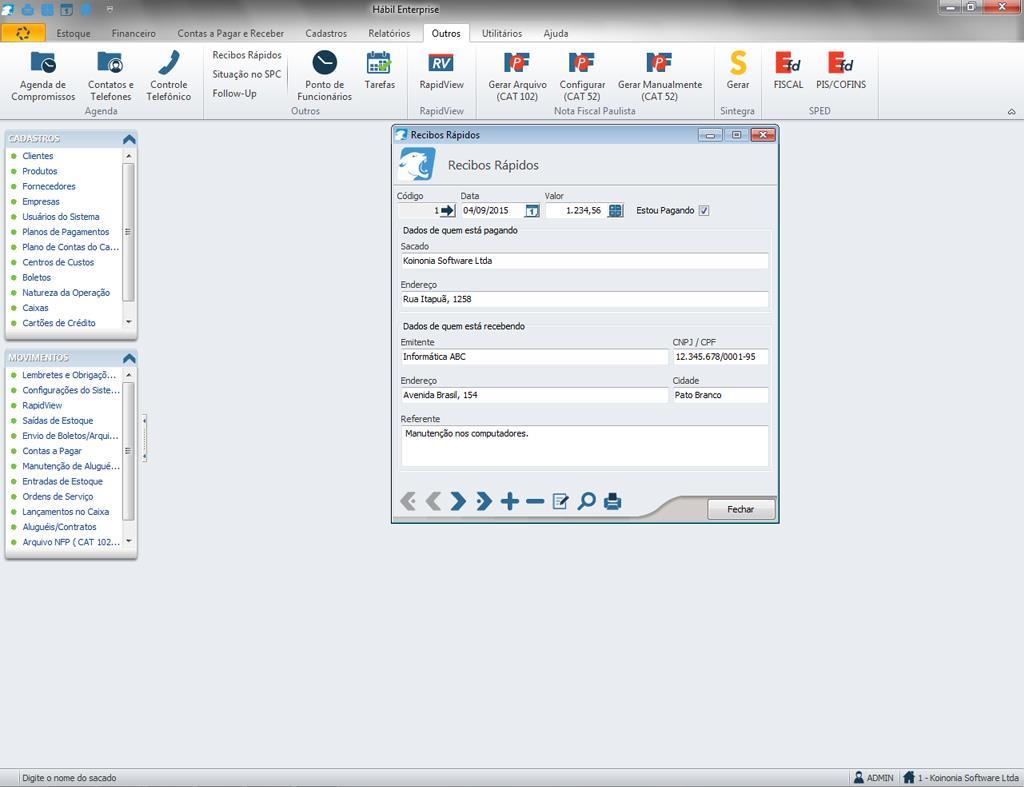Open SPED PIS/COFINS
The height and width of the screenshot is (787, 1024).
(x=841, y=70)
